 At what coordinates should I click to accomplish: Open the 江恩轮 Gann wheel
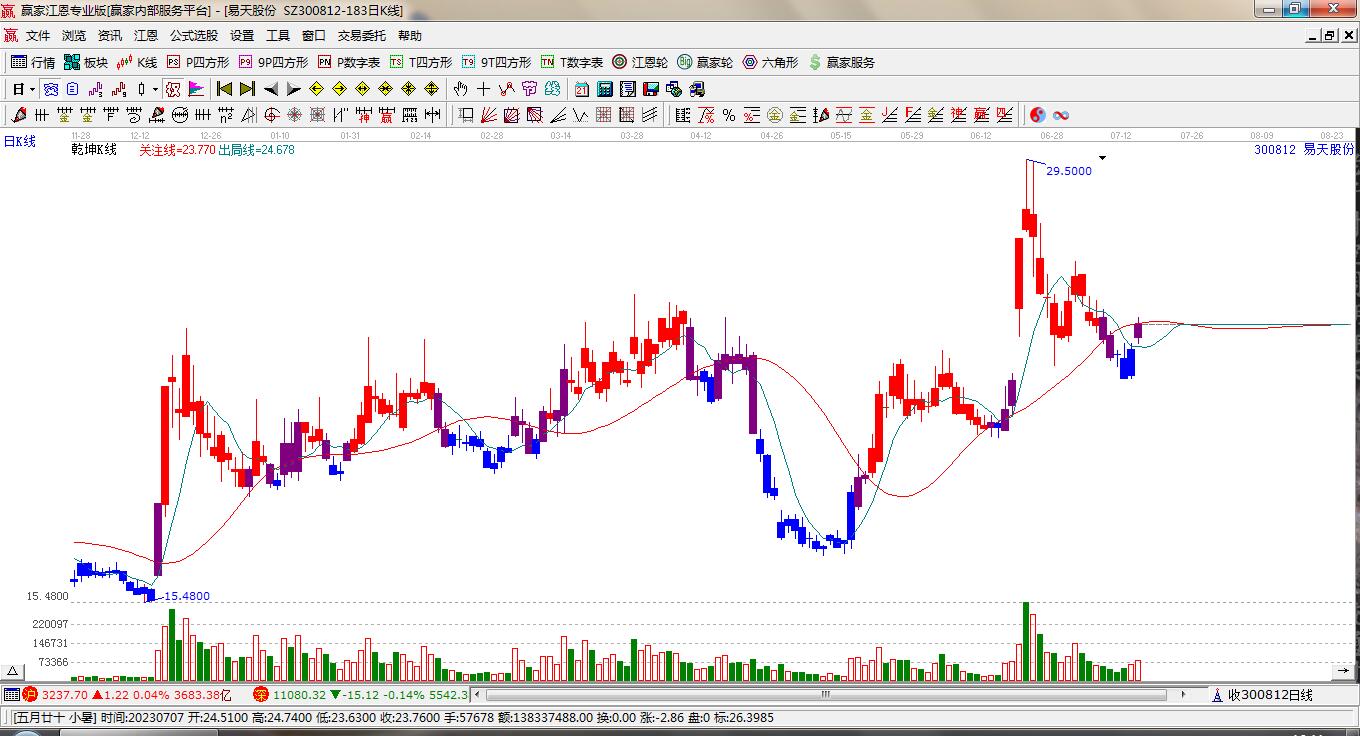(x=640, y=62)
